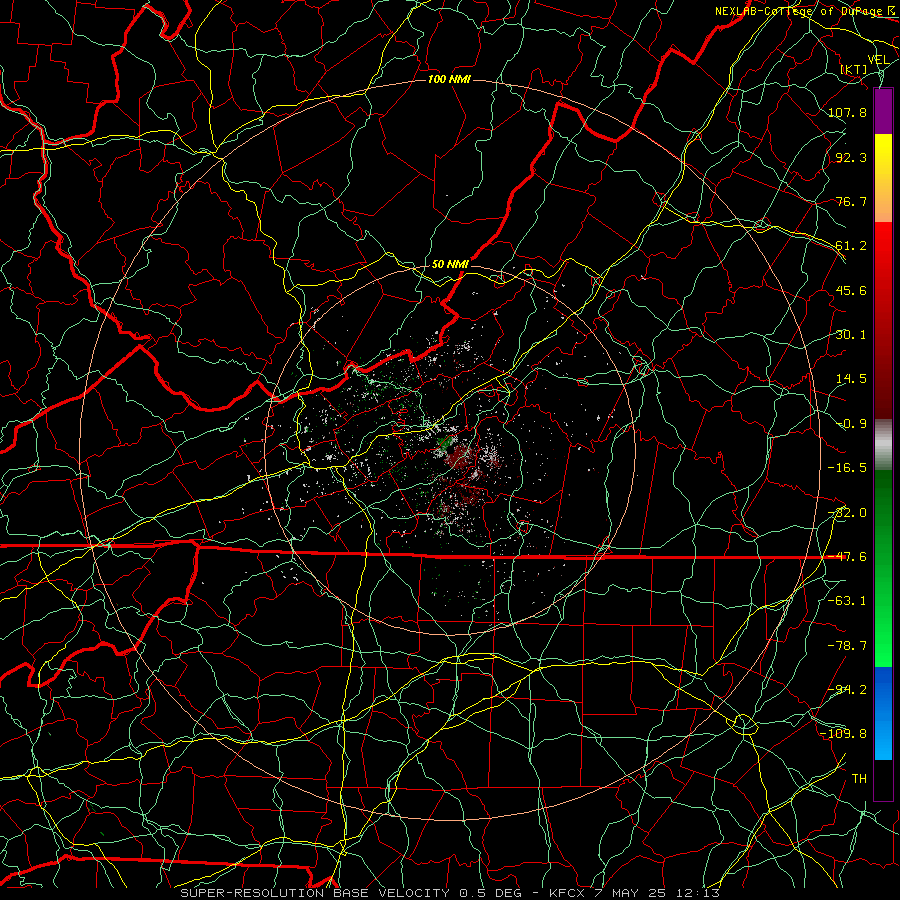Click the 50 NMI range ring label
900x900 pixels.
450,264
